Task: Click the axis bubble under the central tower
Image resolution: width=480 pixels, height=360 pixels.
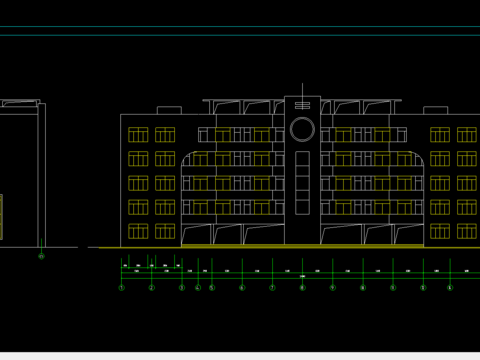Action: tap(303, 288)
